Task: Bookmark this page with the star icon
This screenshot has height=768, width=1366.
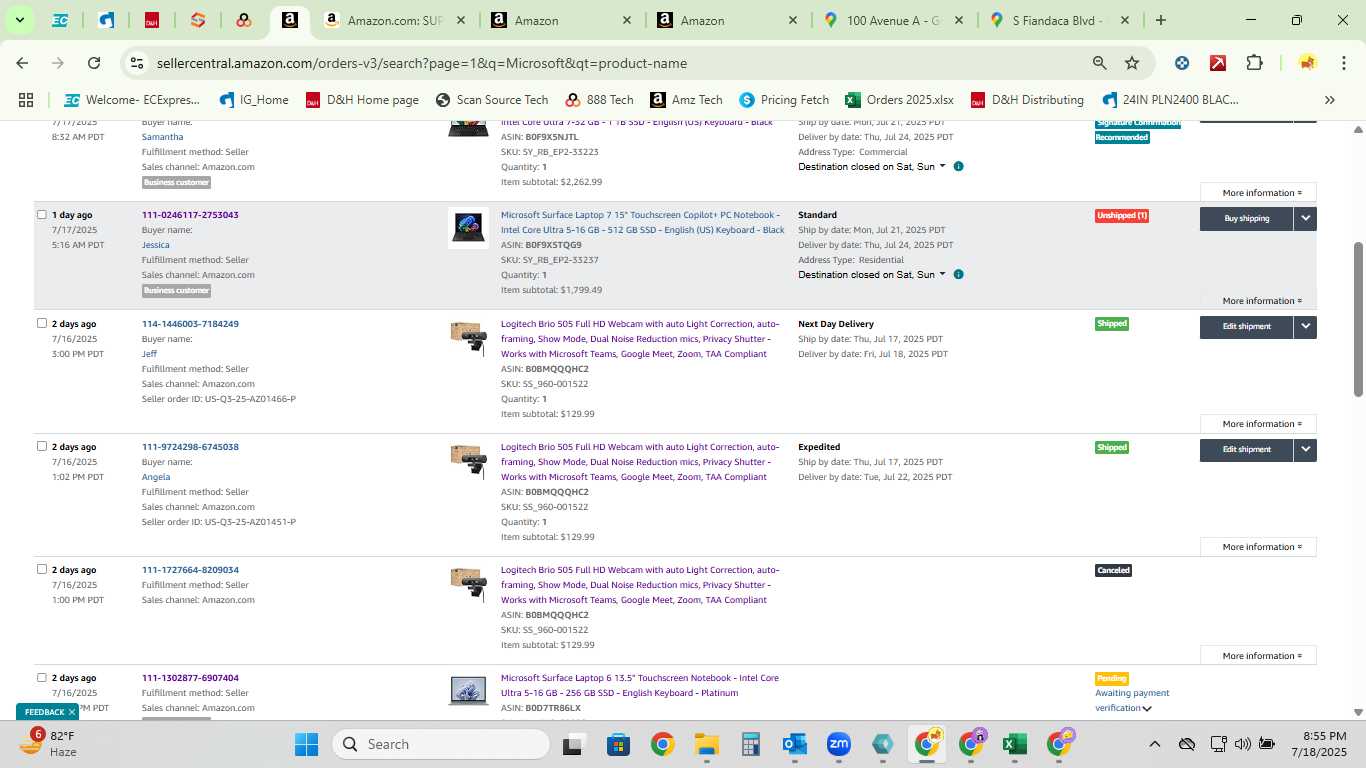Action: [x=1132, y=63]
